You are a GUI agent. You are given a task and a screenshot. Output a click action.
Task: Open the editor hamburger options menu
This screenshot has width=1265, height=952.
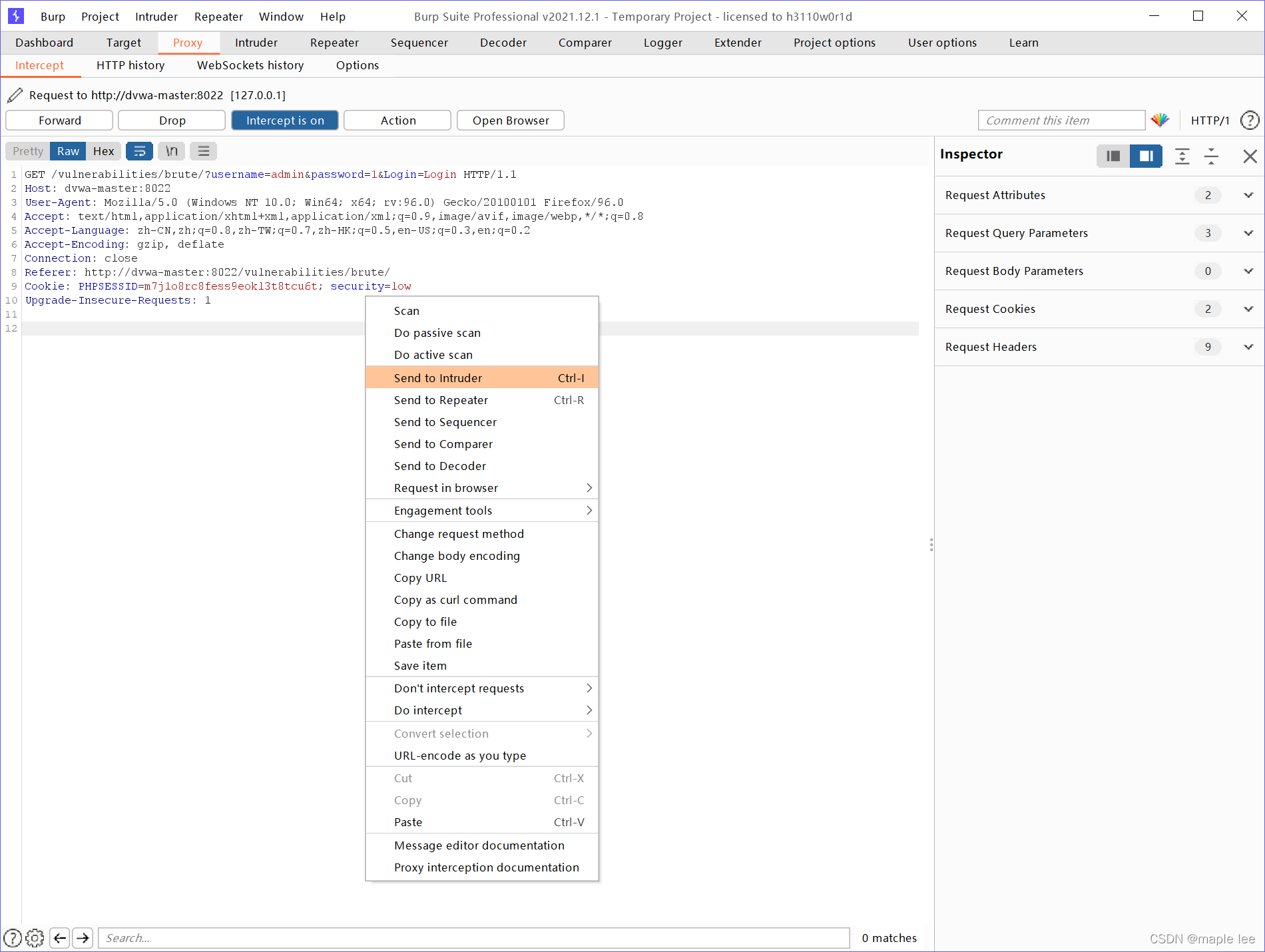[204, 151]
